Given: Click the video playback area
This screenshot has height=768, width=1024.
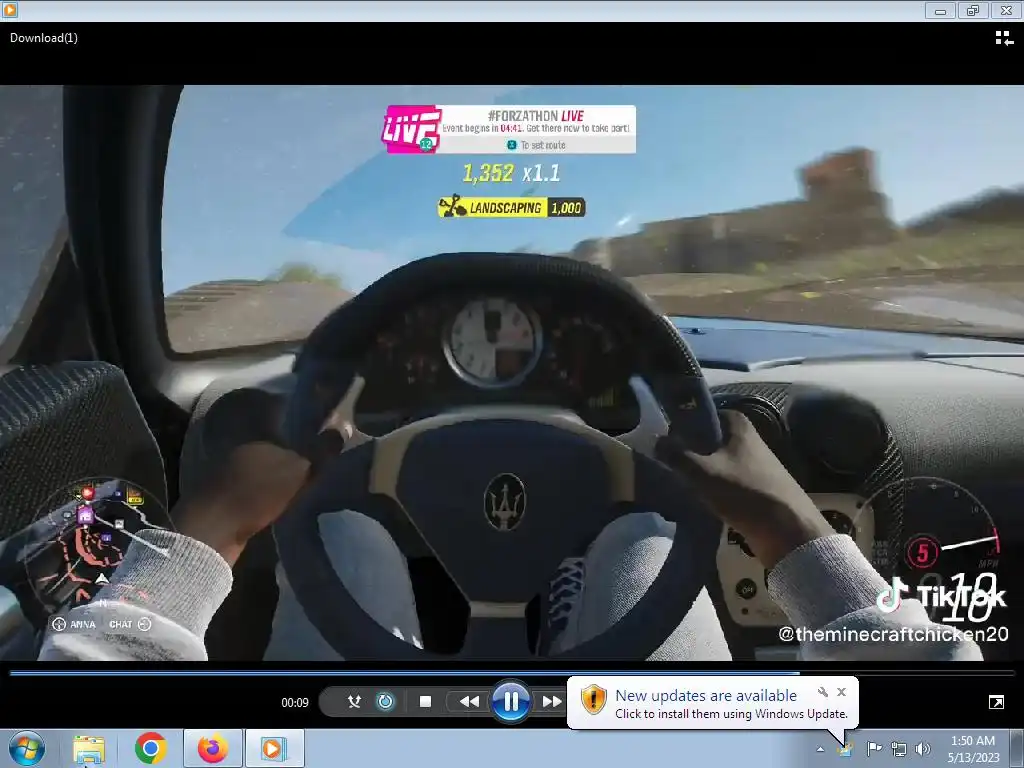Looking at the screenshot, I should tap(512, 372).
